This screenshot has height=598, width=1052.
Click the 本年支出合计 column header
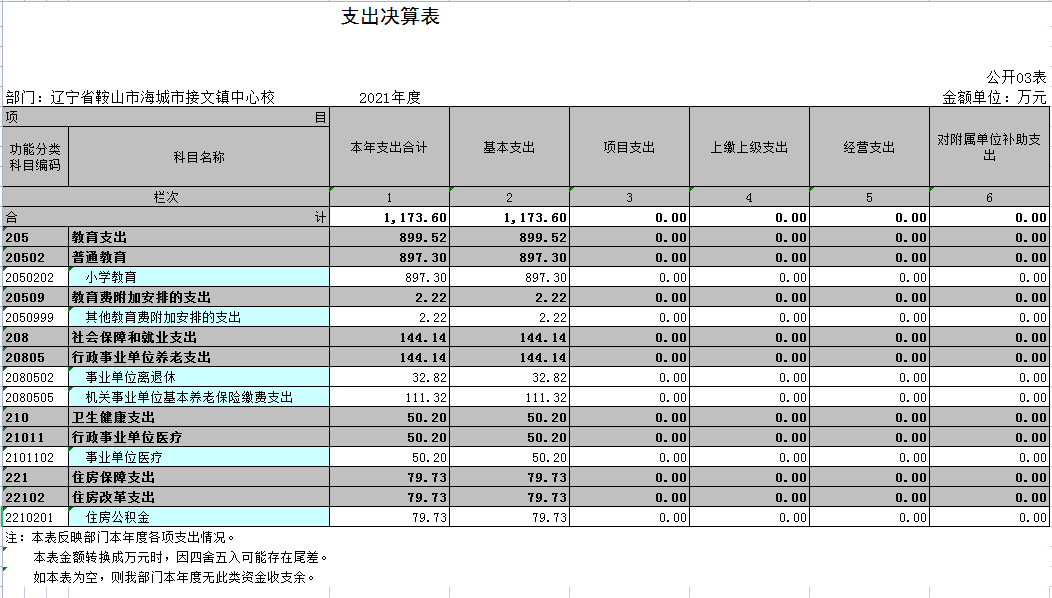tap(389, 147)
